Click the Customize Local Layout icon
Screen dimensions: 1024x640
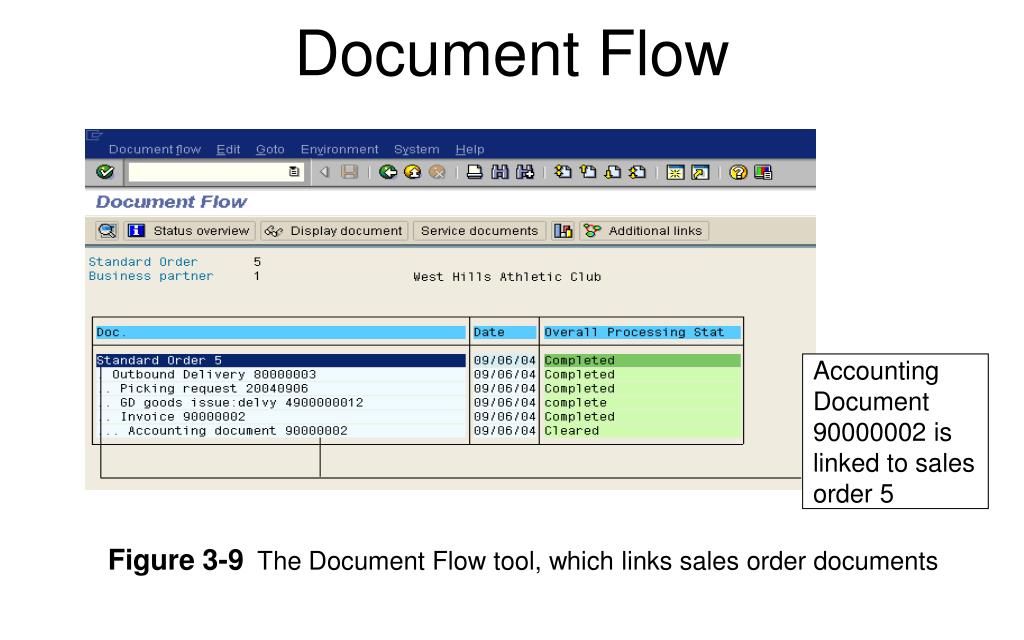click(x=763, y=172)
